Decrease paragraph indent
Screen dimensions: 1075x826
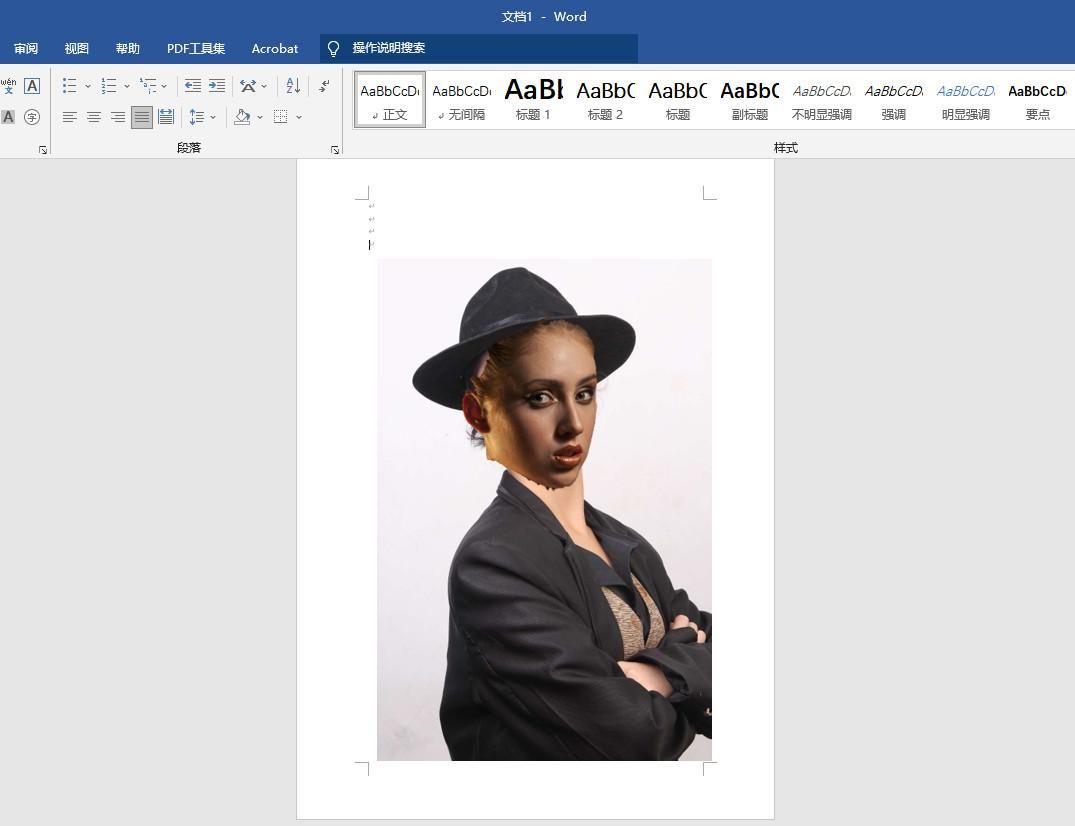(x=193, y=86)
